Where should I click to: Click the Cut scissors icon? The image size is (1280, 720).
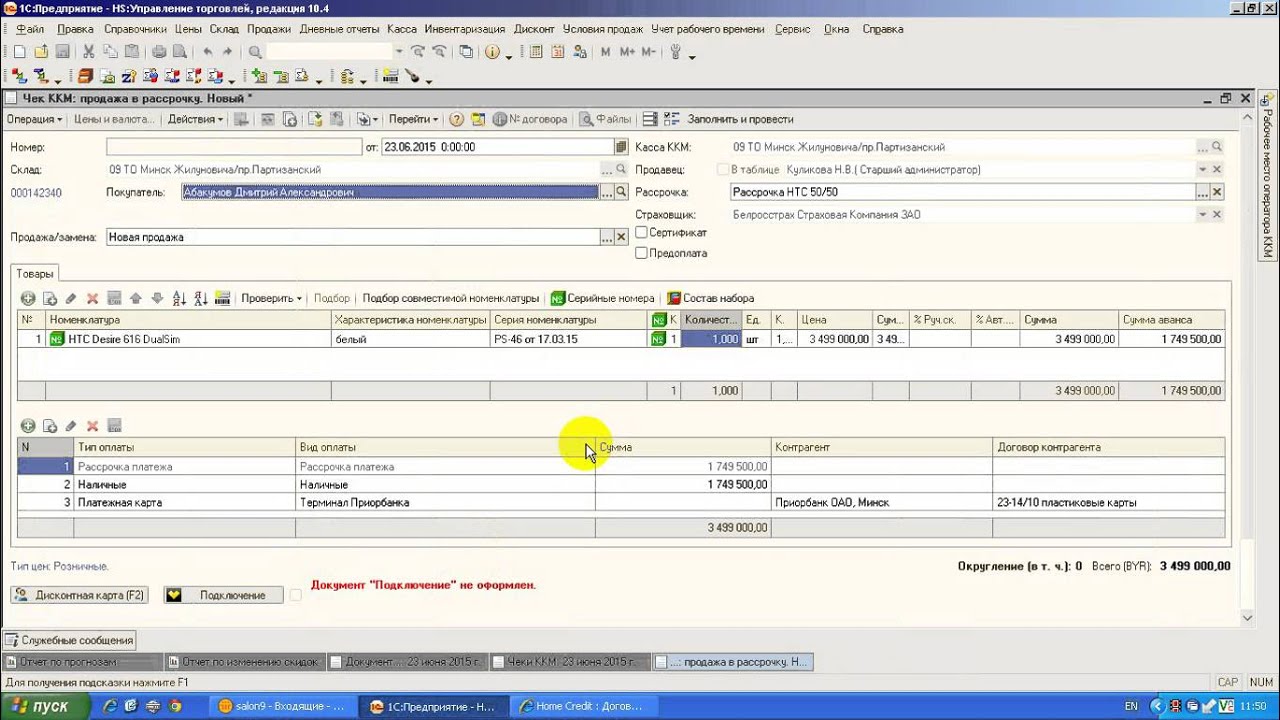click(88, 52)
